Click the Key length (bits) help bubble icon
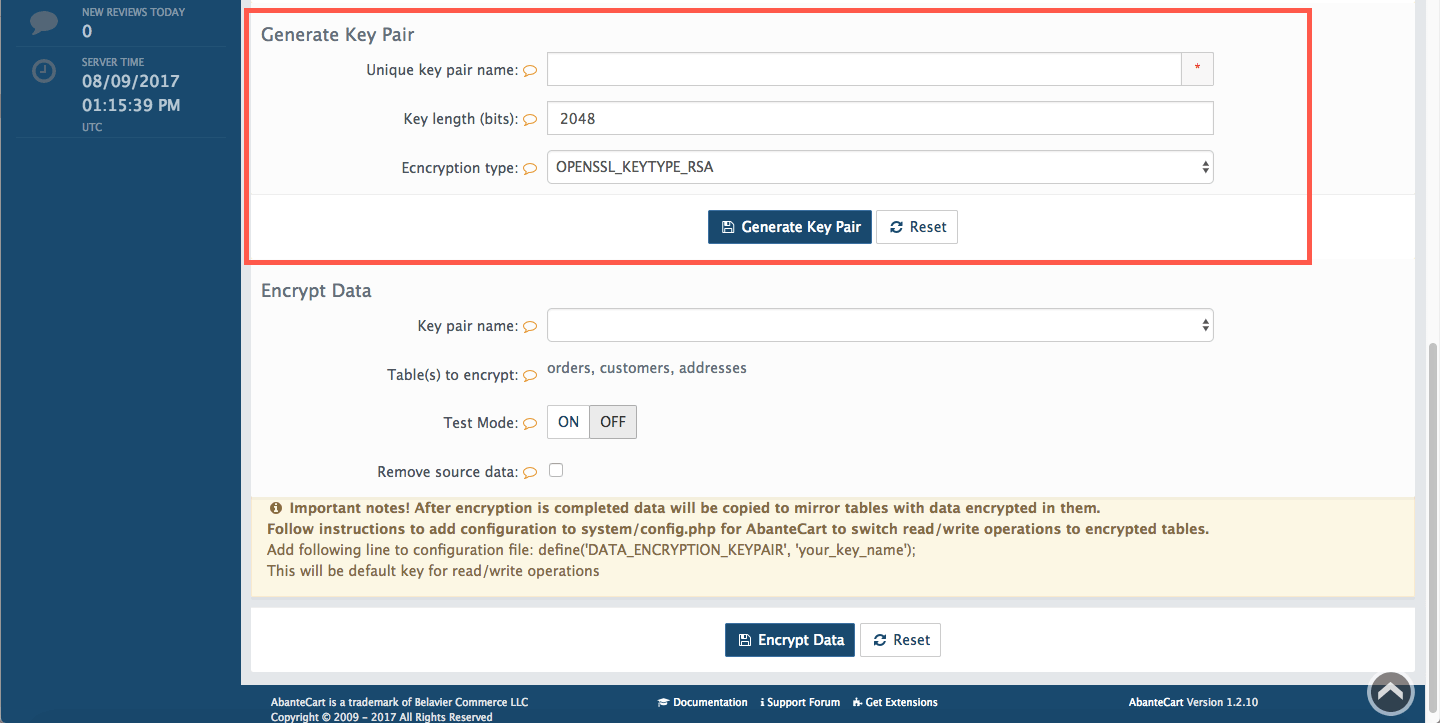 click(530, 119)
